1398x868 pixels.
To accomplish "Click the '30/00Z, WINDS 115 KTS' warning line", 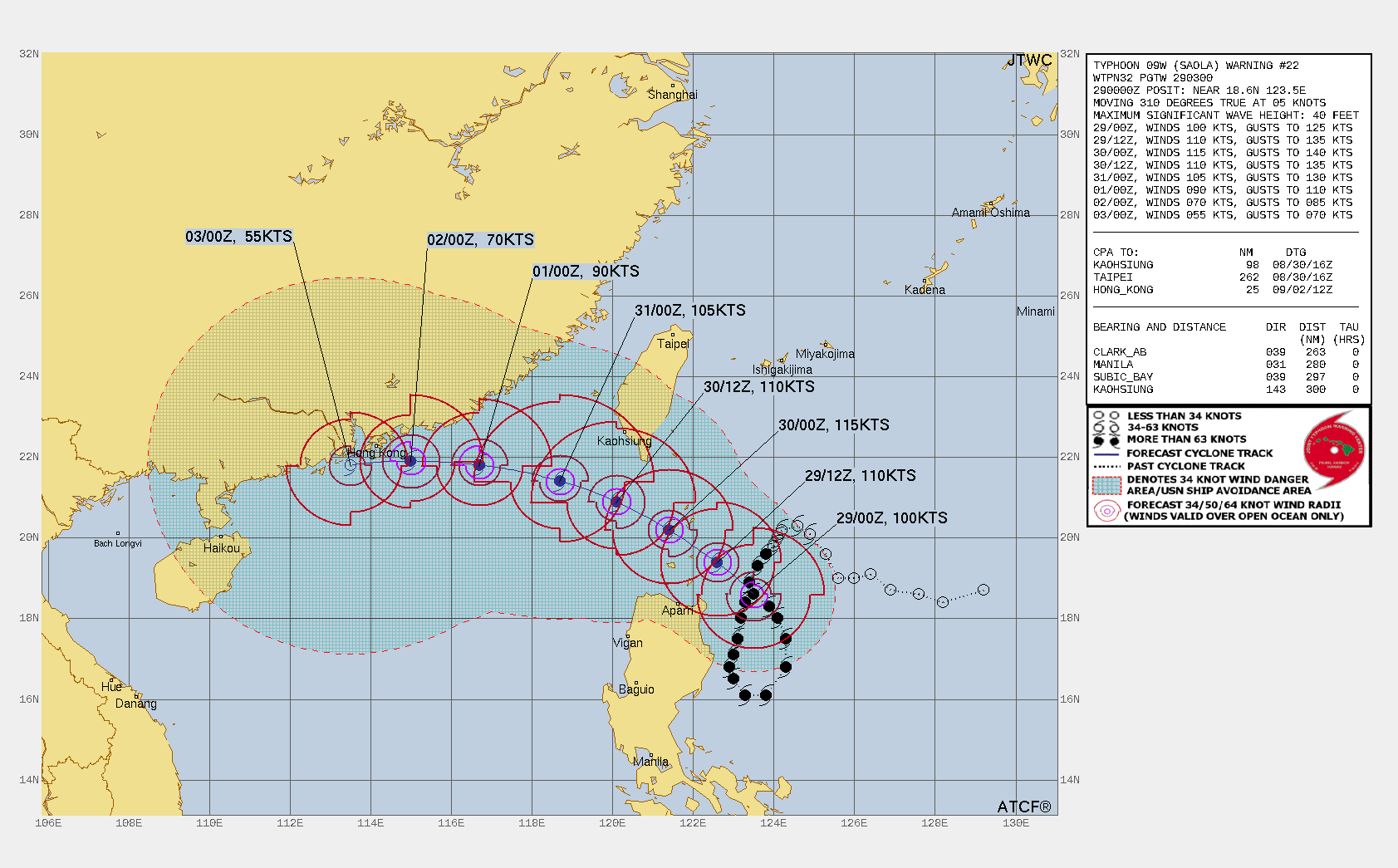I will (1223, 153).
